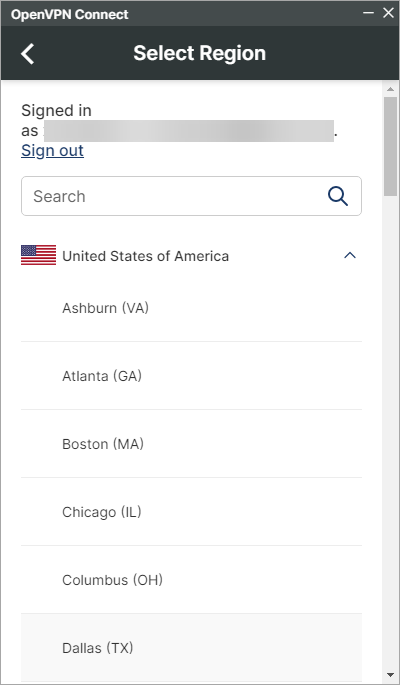Click the scrollbar up arrow
The height and width of the screenshot is (685, 400).
(x=390, y=89)
